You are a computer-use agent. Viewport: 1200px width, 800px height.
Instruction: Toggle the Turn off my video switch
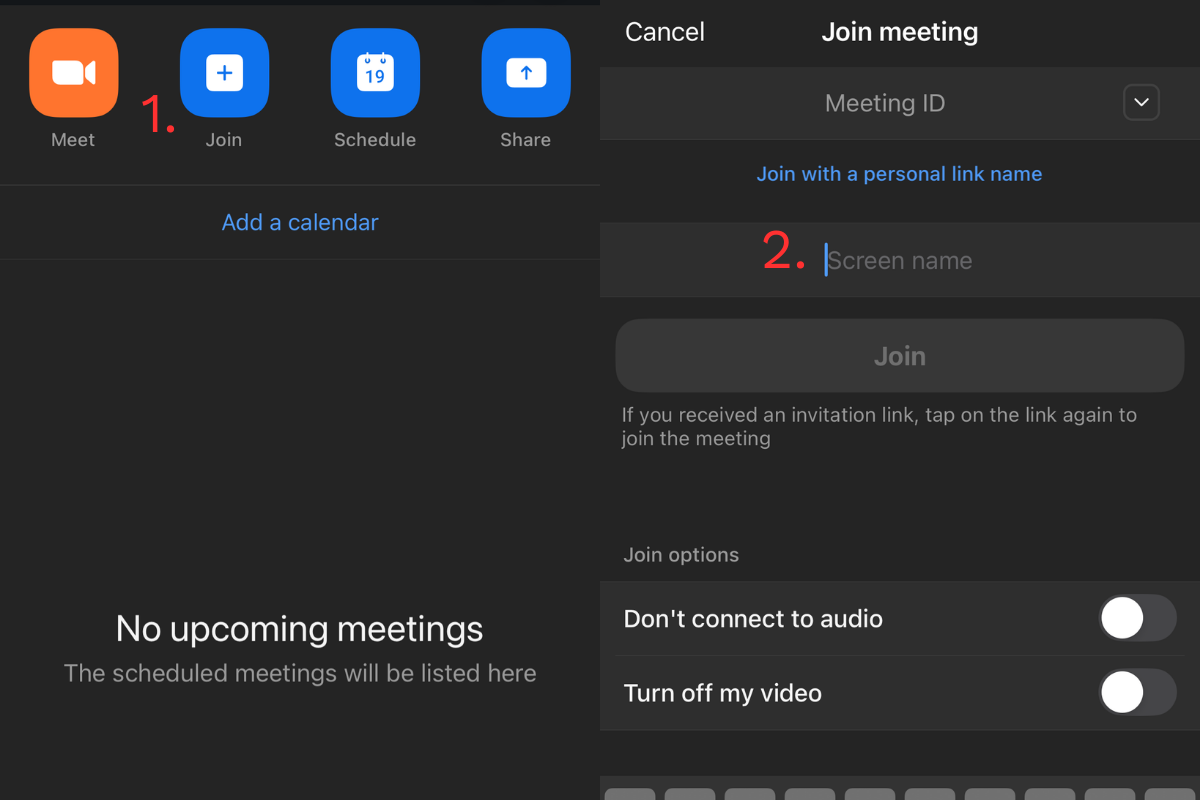1137,692
